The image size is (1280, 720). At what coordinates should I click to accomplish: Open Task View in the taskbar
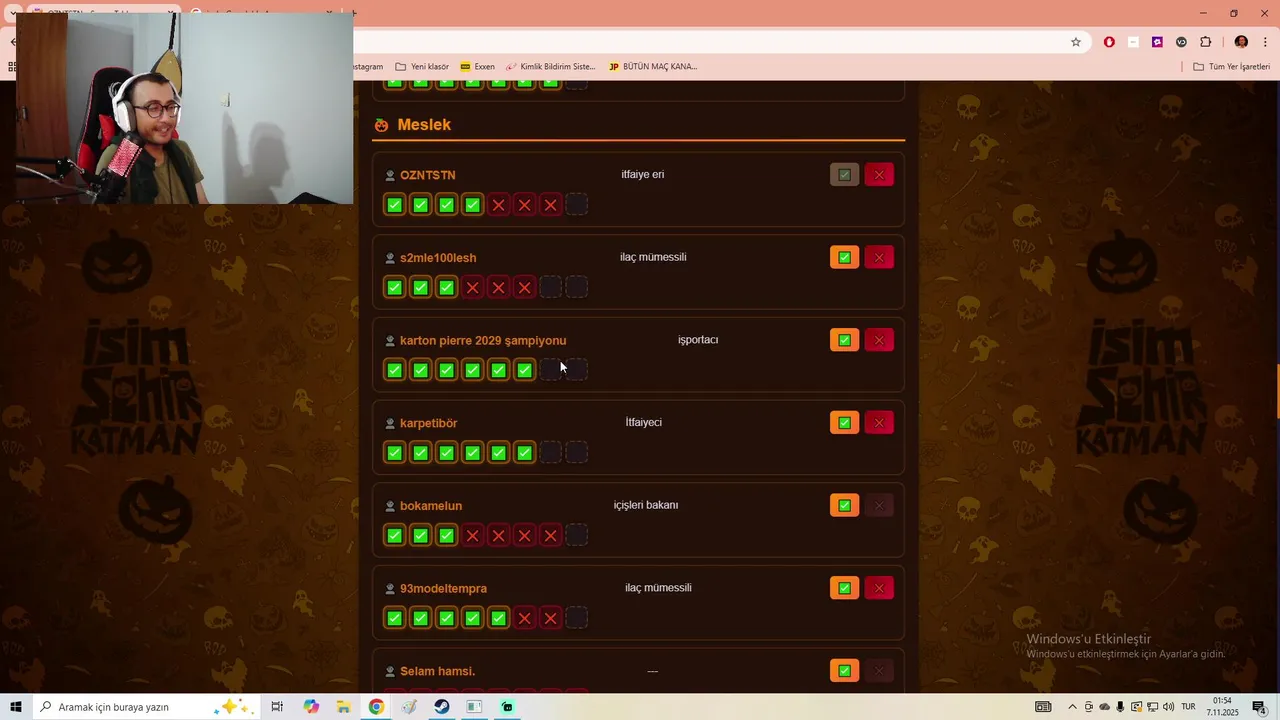pos(278,707)
